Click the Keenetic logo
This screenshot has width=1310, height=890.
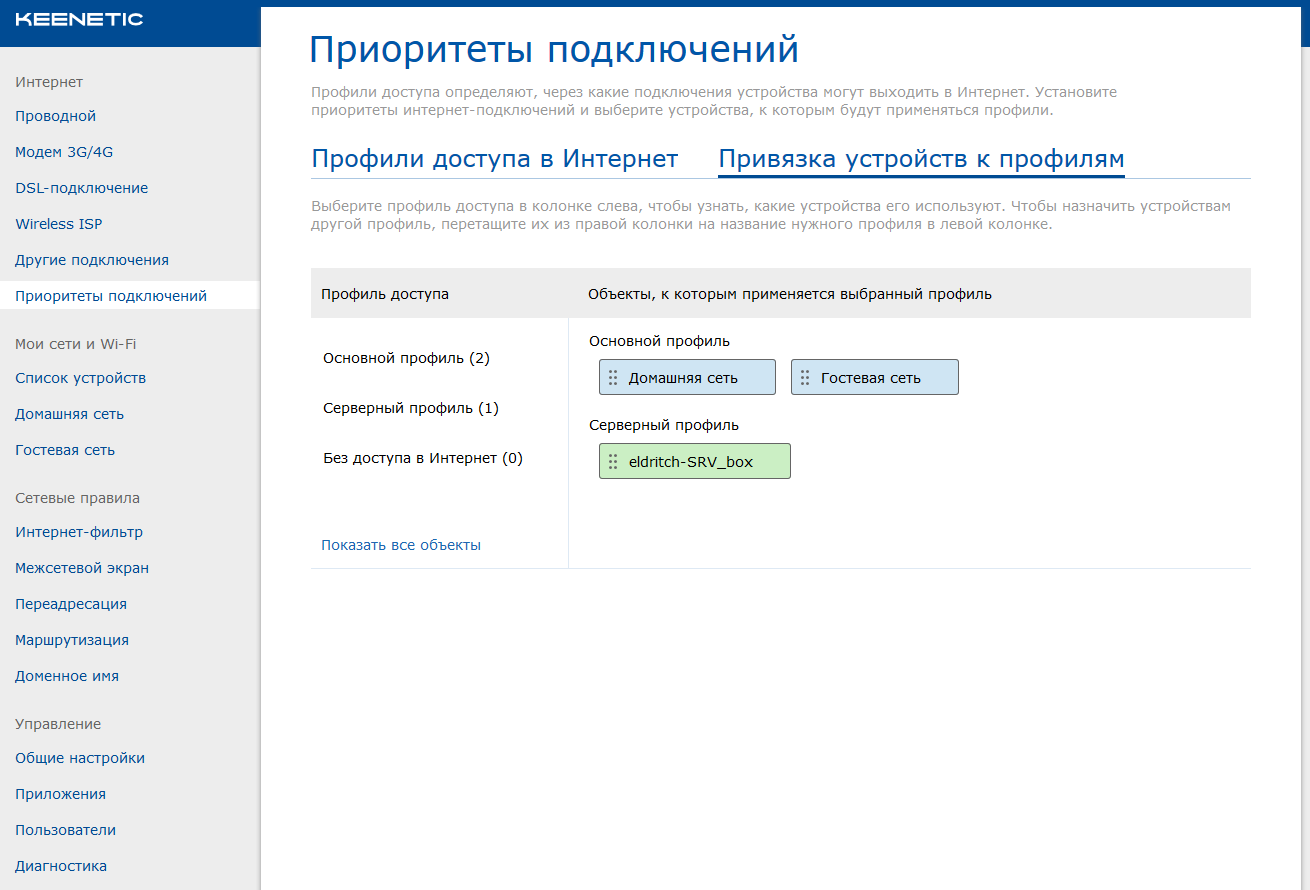pyautogui.click(x=79, y=20)
